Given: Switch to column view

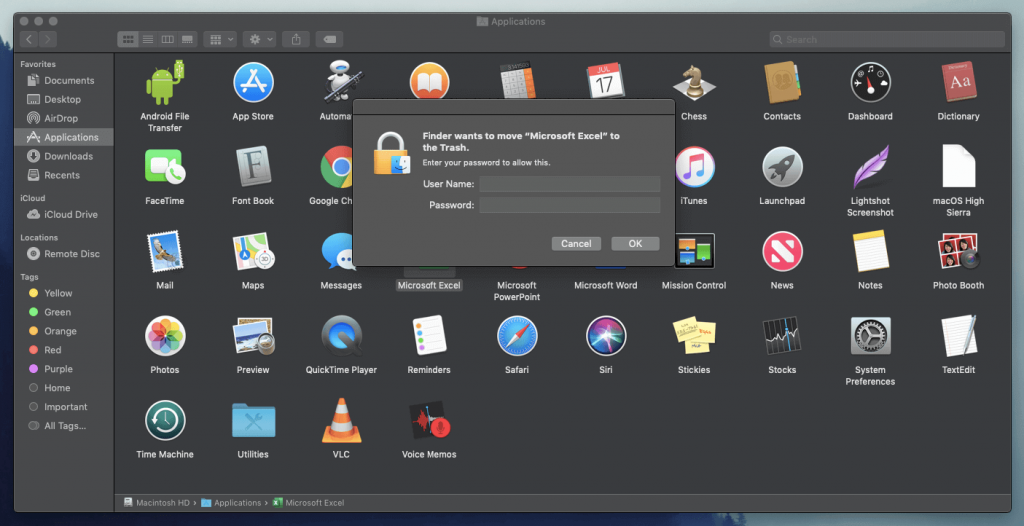Looking at the screenshot, I should 168,39.
